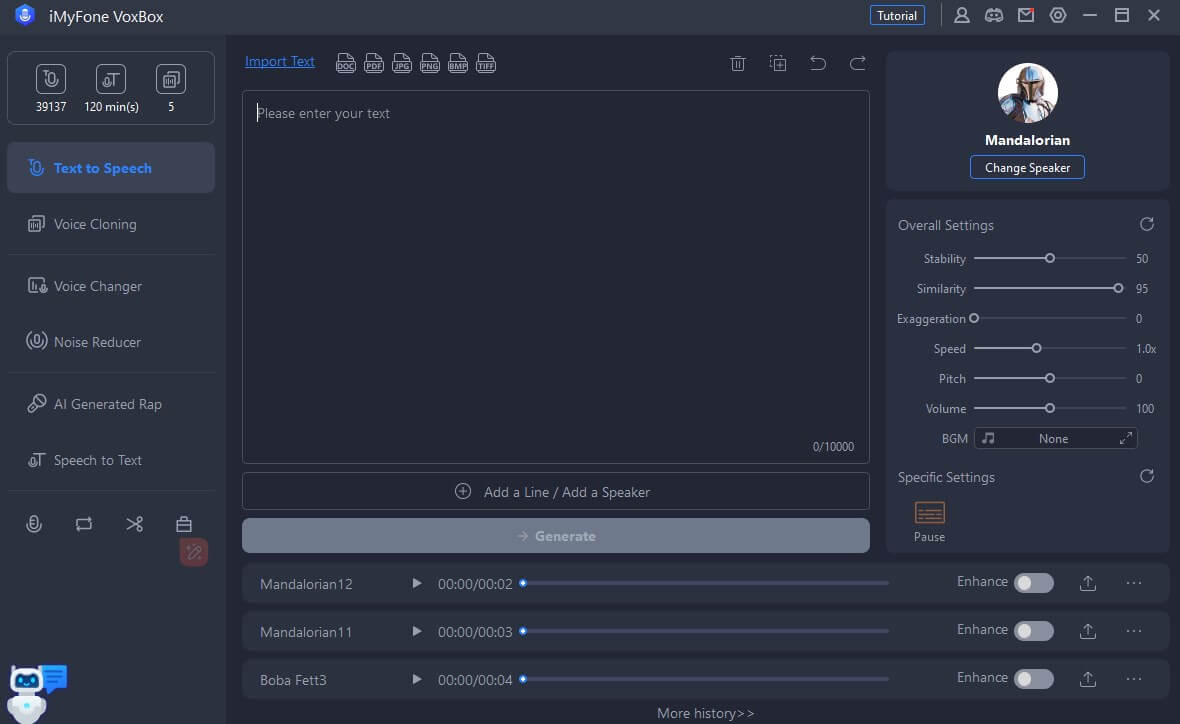Image resolution: width=1180 pixels, height=724 pixels.
Task: Click Add a Line / Add a Speaker
Action: (555, 491)
